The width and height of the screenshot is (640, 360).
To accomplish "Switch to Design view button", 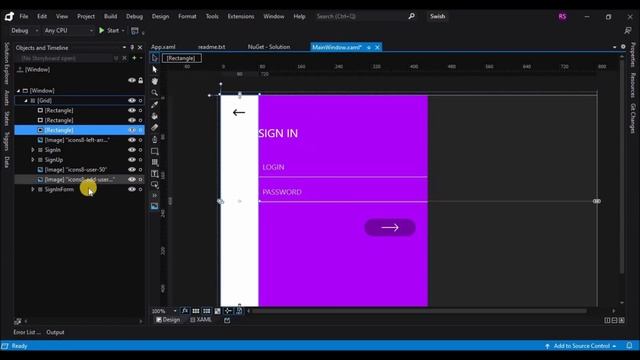I will (168, 320).
